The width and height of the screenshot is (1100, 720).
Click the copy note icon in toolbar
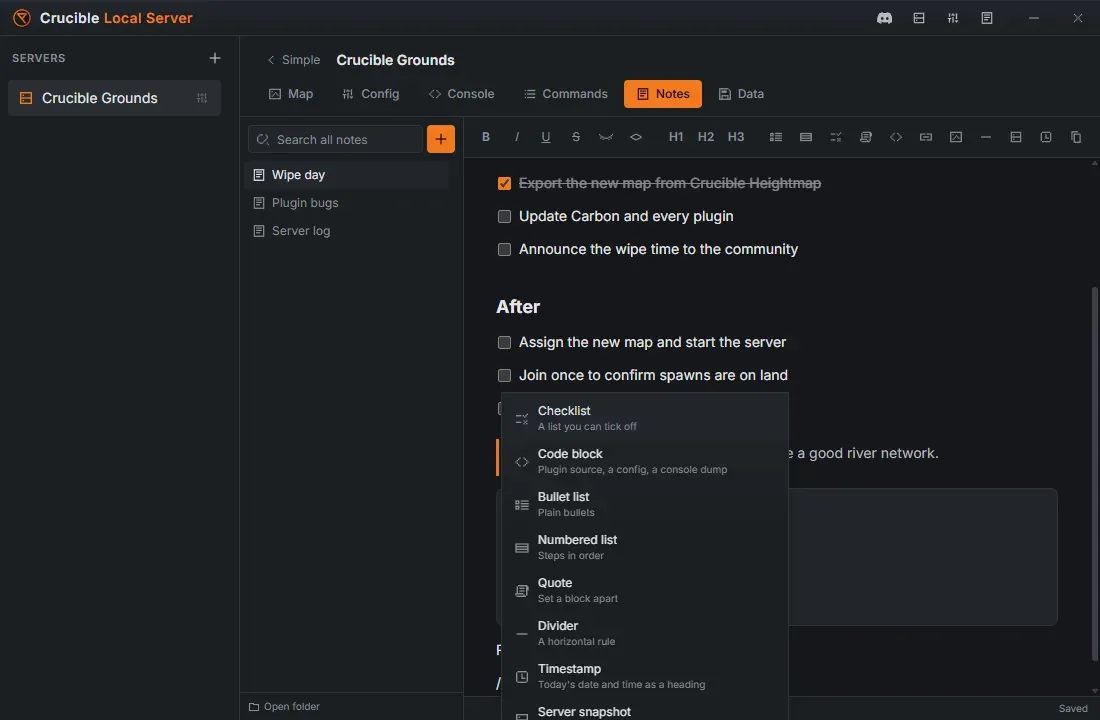pos(1076,137)
